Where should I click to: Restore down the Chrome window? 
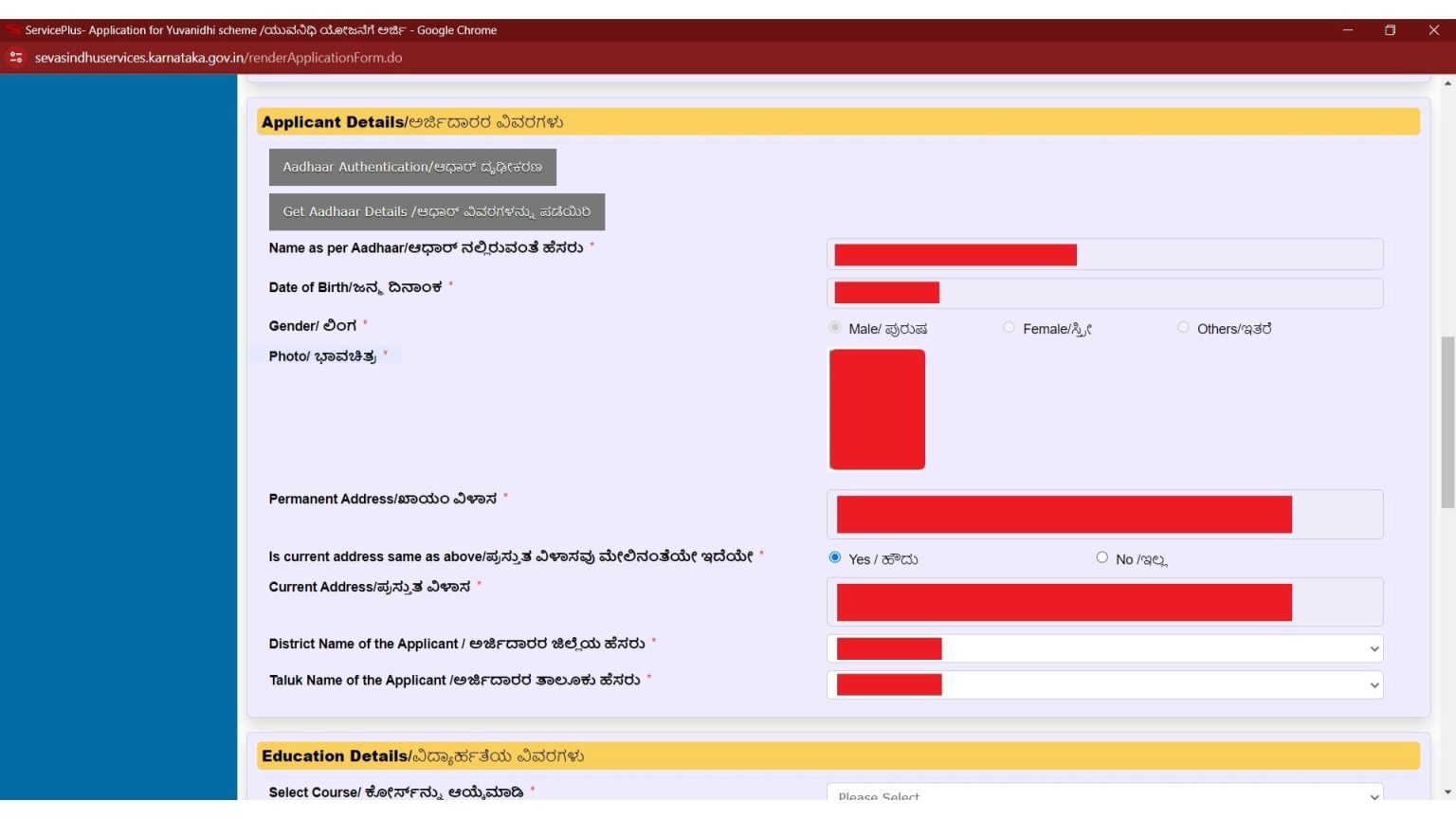[x=1390, y=30]
